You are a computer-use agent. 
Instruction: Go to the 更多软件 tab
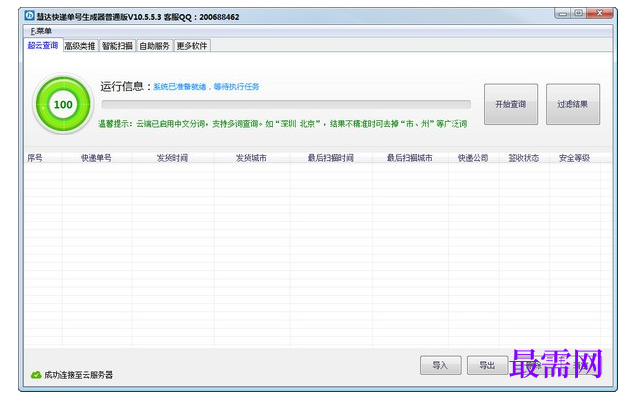pyautogui.click(x=192, y=46)
